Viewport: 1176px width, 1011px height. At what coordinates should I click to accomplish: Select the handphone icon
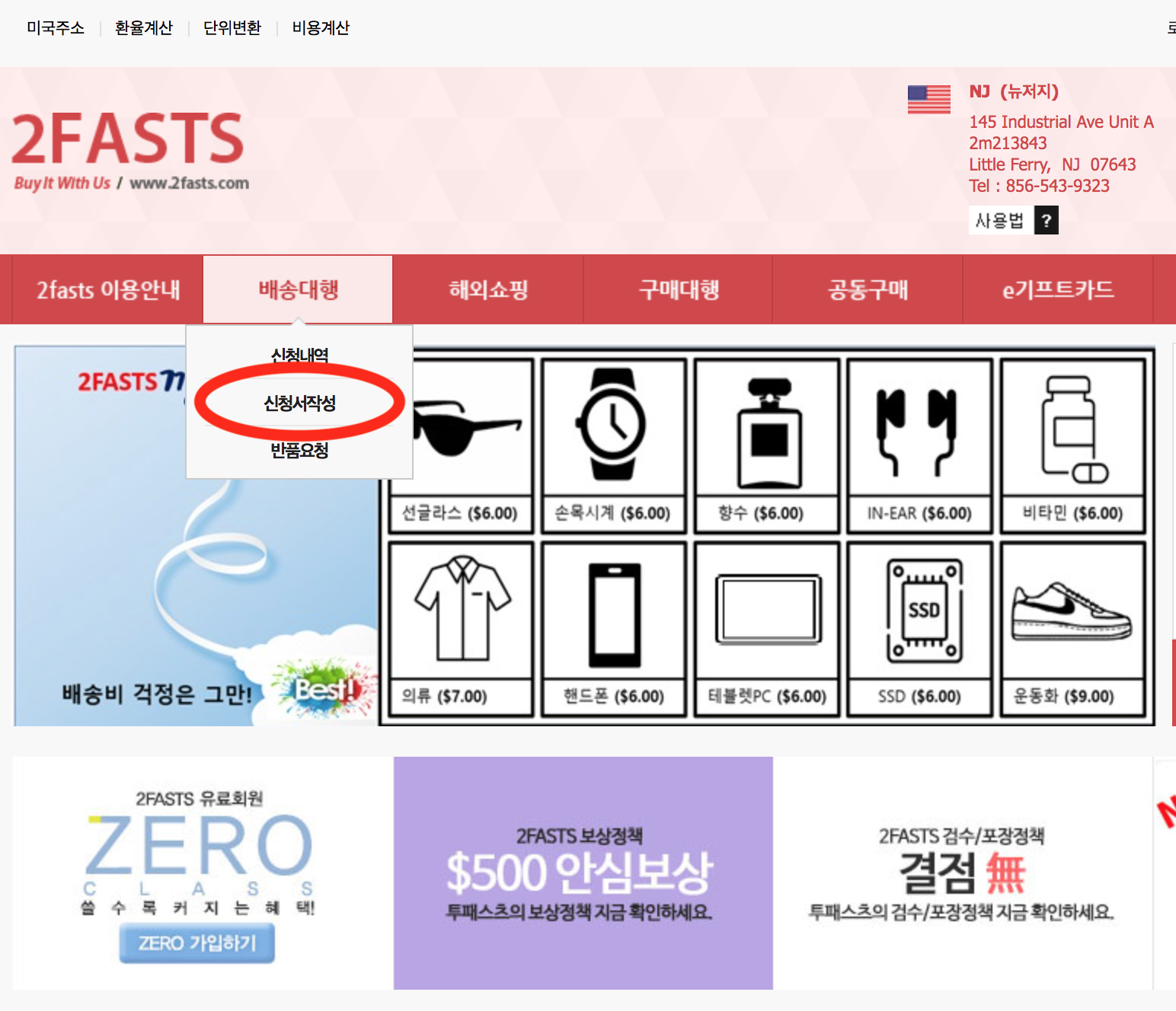[x=614, y=615]
